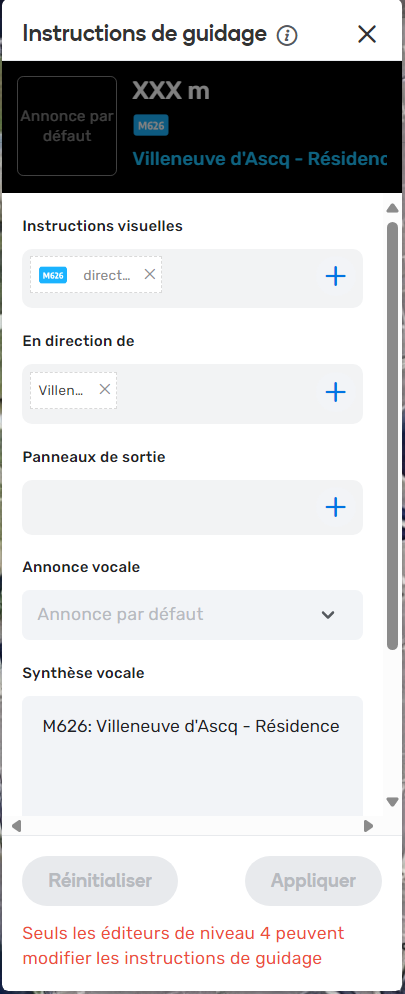Click the info icon beside Instructions de guidage
The image size is (405, 994).
click(287, 36)
